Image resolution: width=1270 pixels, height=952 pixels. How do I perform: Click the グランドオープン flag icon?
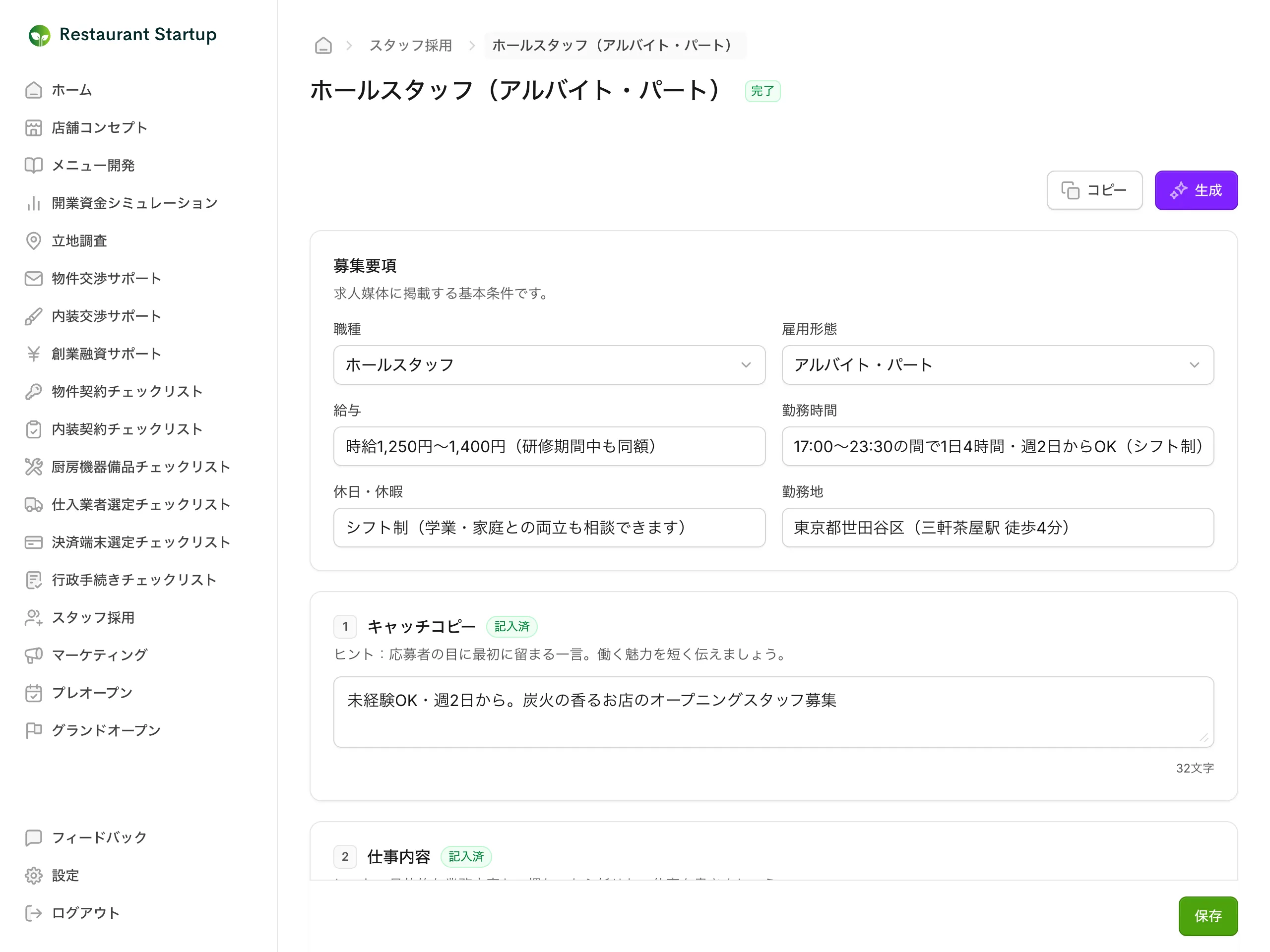[x=33, y=730]
